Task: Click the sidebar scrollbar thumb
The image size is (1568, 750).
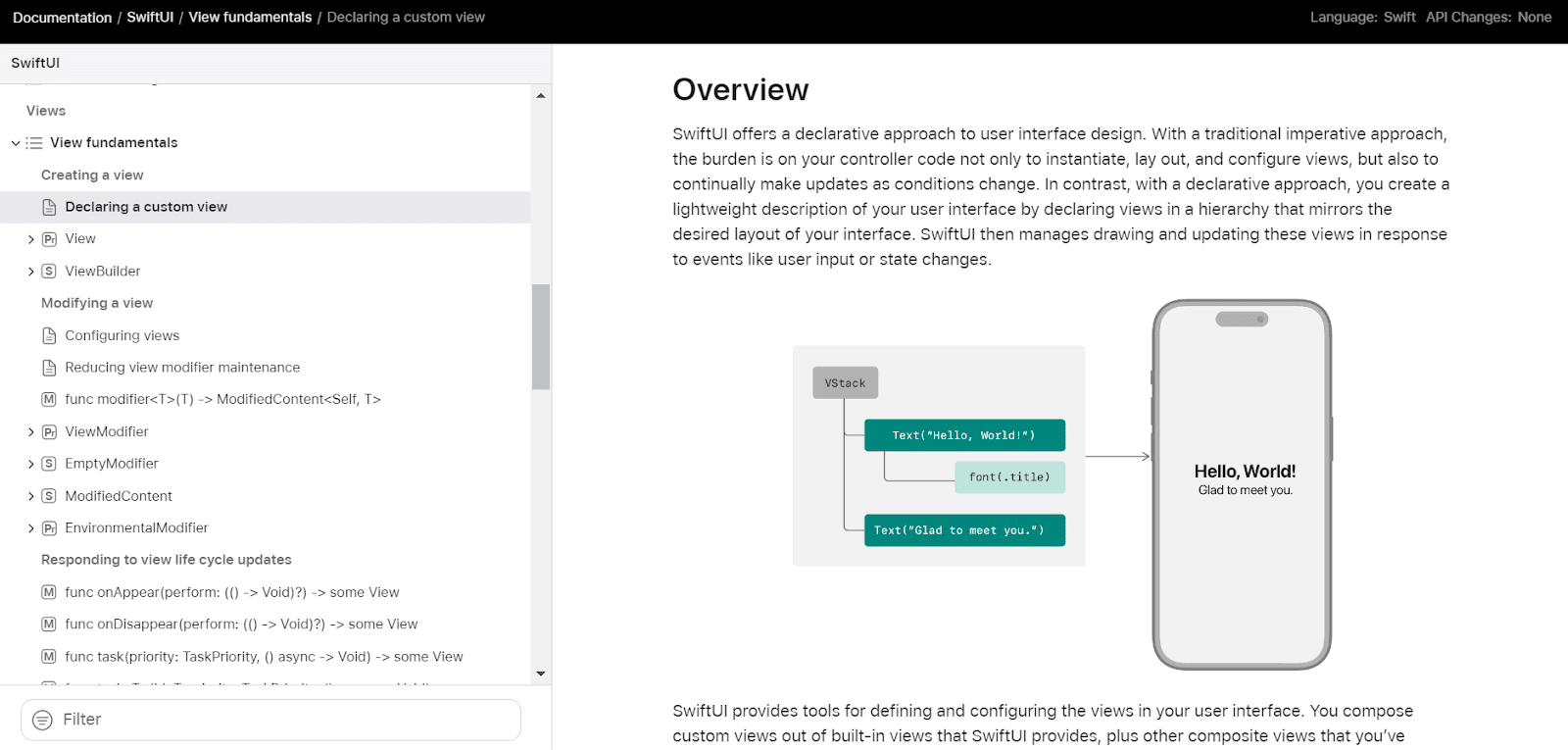Action: 541,336
